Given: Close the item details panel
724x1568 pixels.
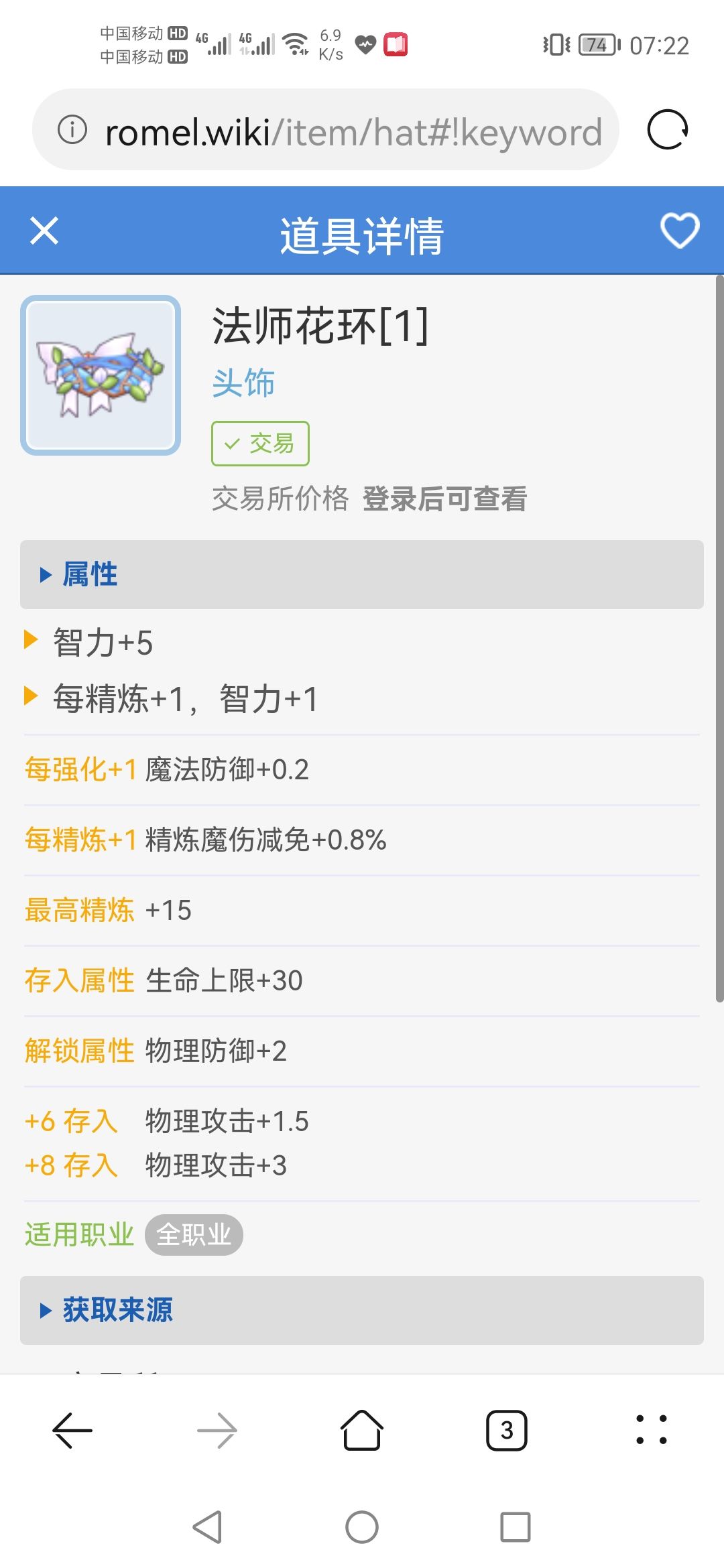Looking at the screenshot, I should tap(44, 231).
